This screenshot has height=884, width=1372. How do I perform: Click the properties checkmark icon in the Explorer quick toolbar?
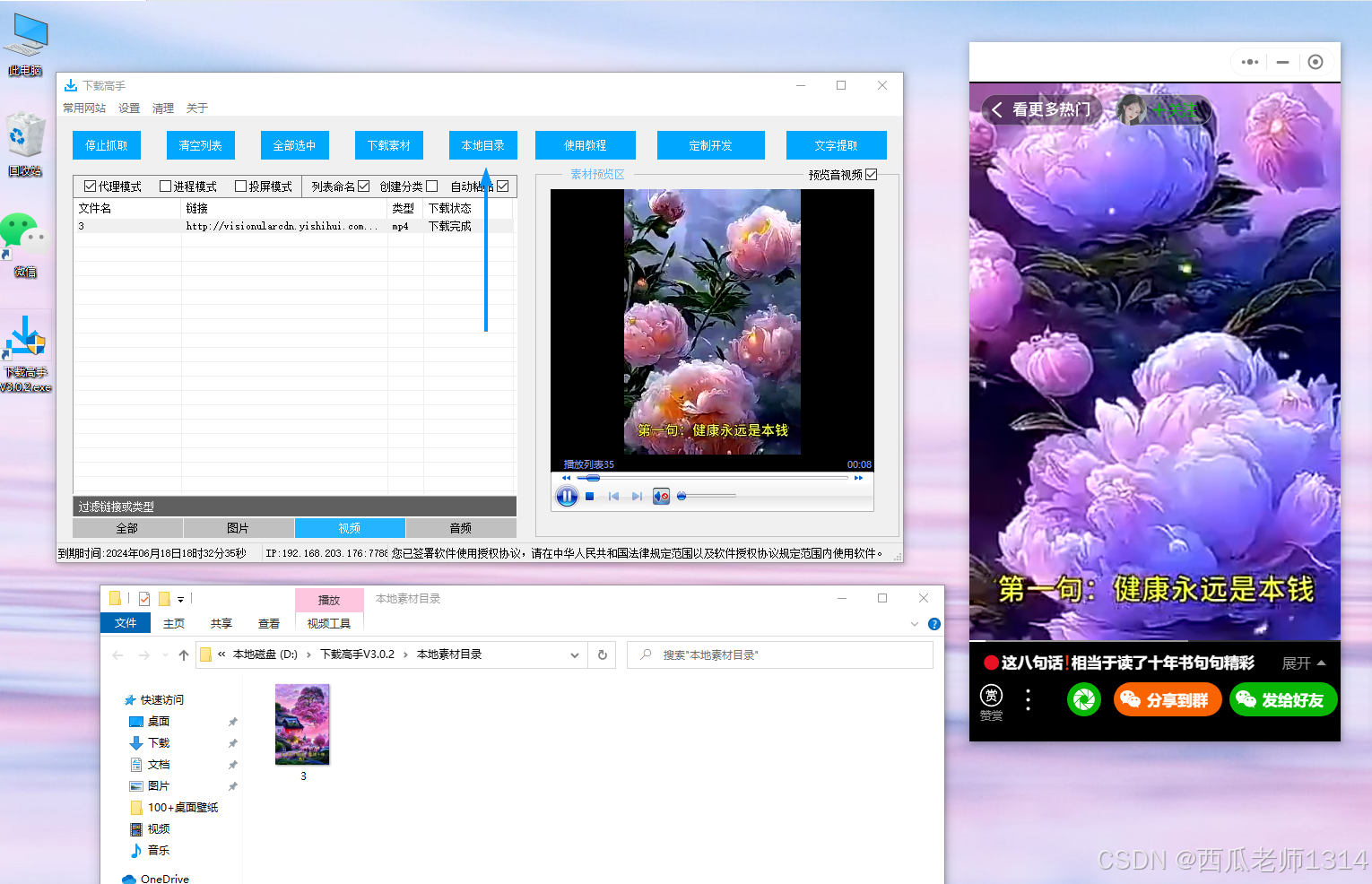click(x=144, y=599)
